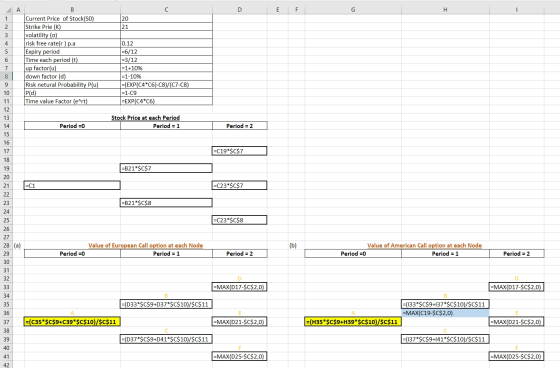Select yellow American call value cell A
560x368 pixels.
coord(353,322)
